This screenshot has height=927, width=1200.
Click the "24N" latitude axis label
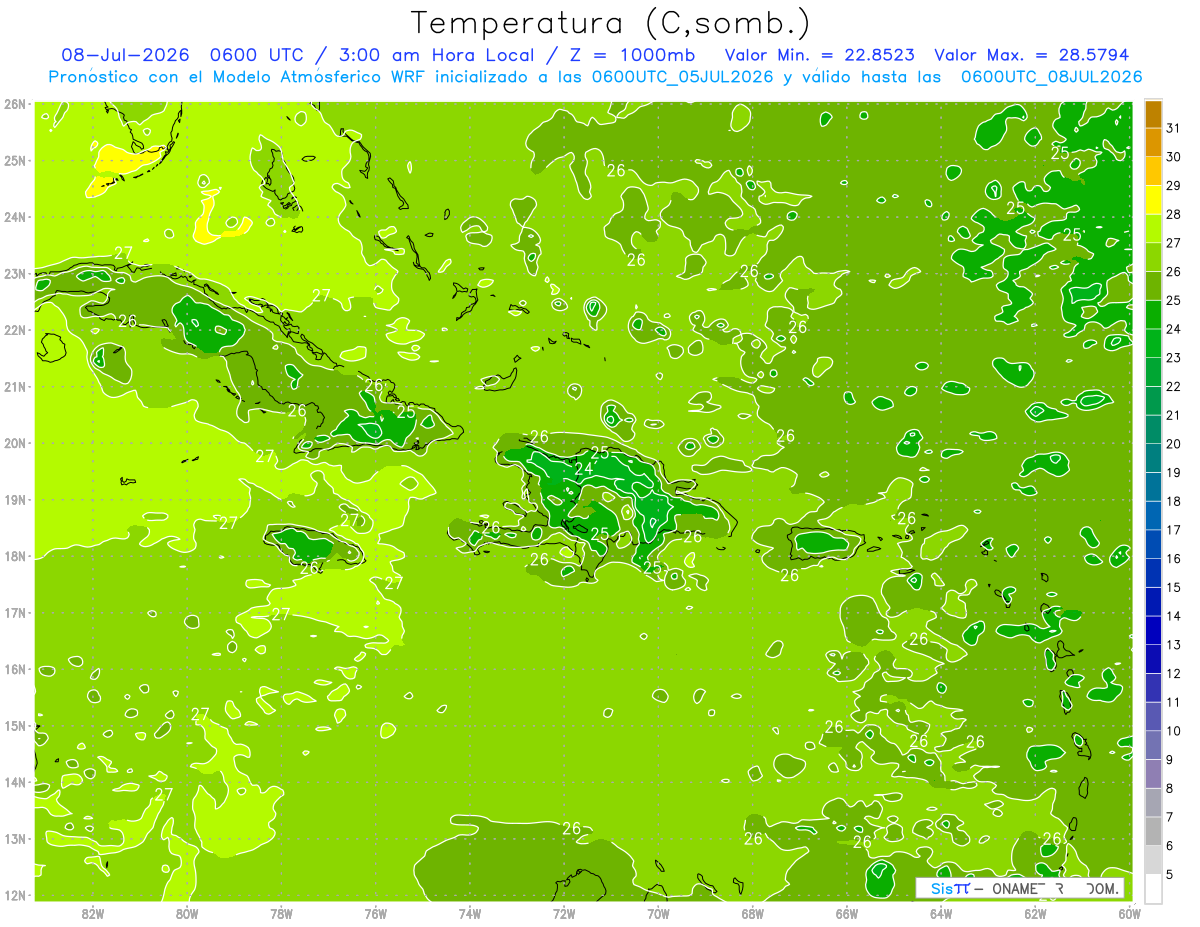[x=14, y=217]
